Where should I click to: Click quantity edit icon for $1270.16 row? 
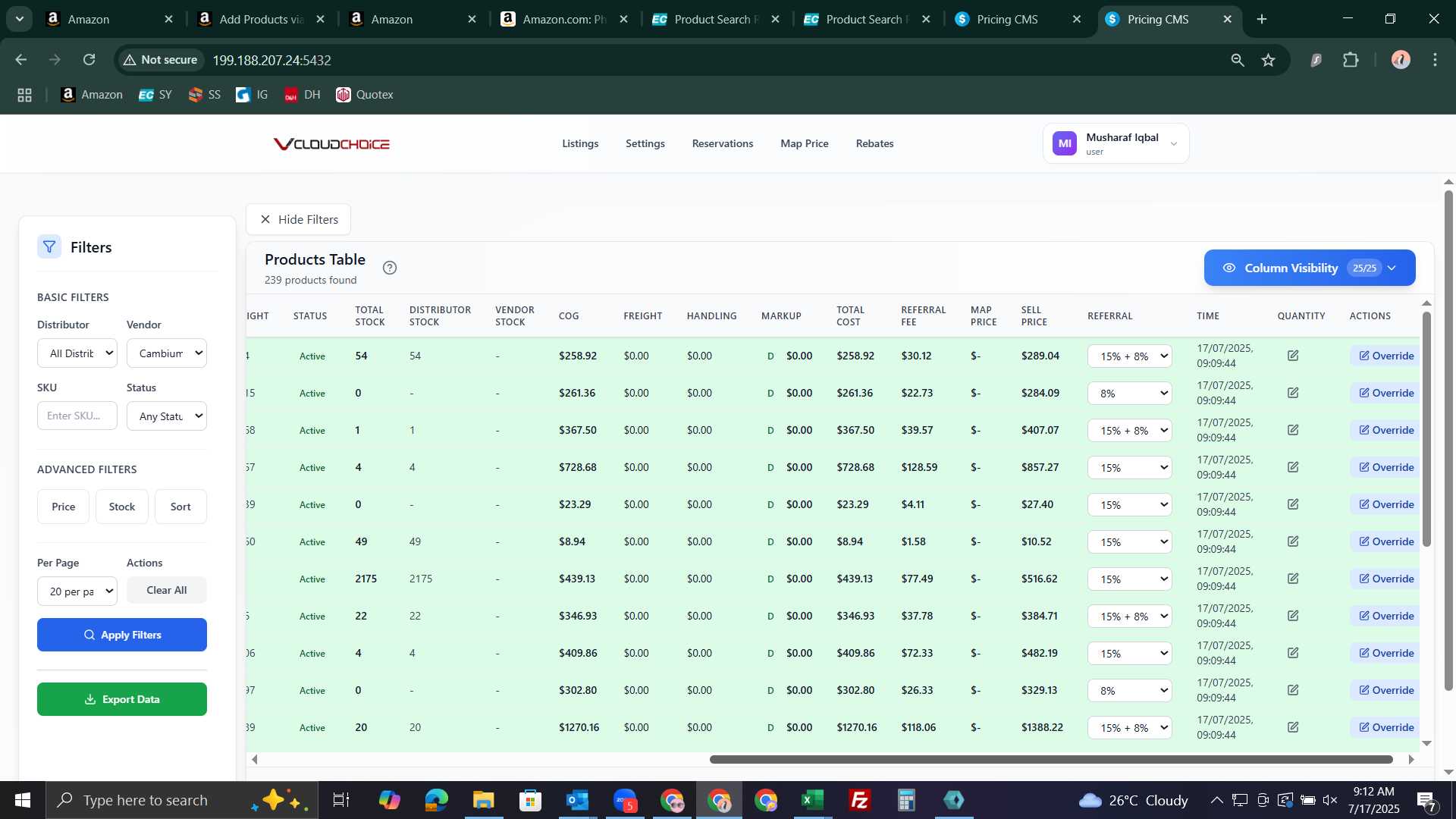[x=1293, y=727]
